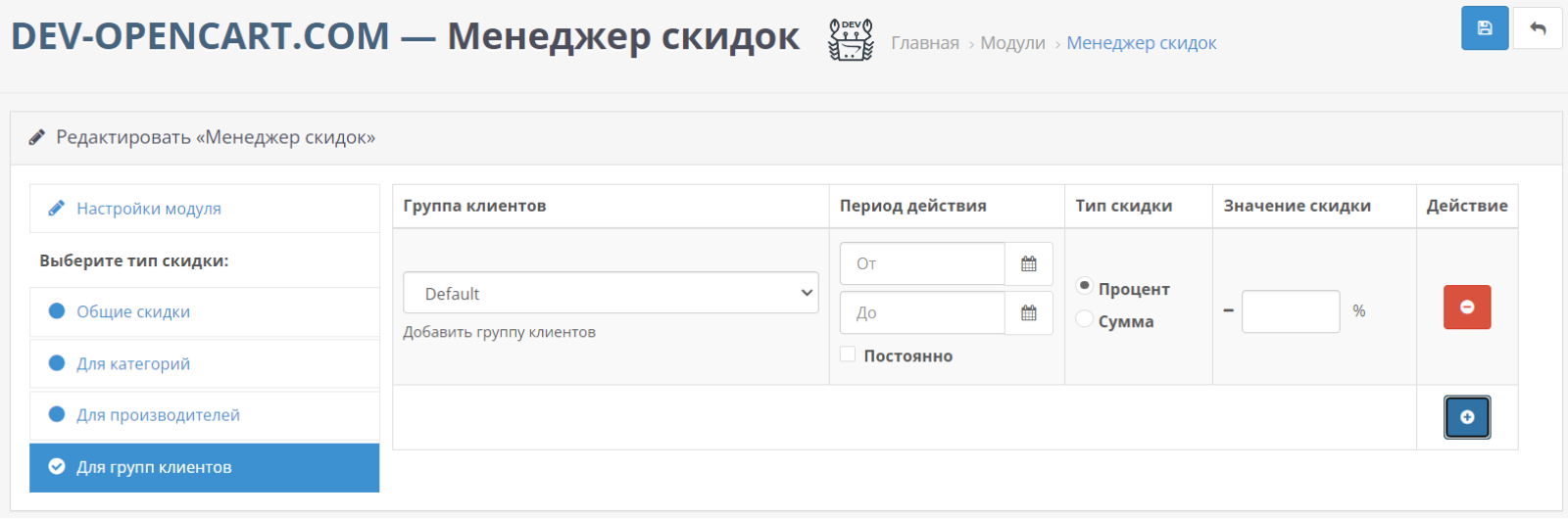Open the Default customer group dropdown
This screenshot has height=519, width=1568.
(611, 293)
